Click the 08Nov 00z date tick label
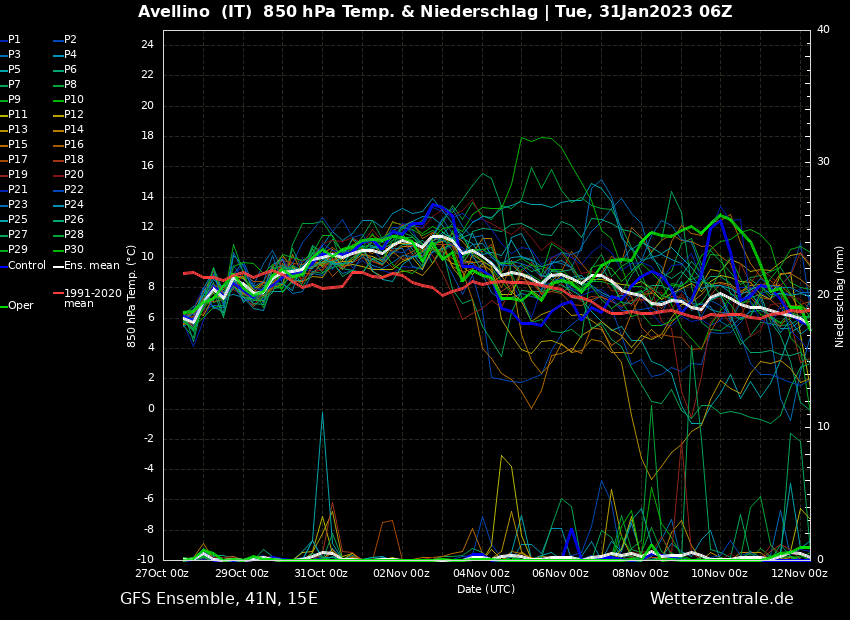This screenshot has height=620, width=850. (640, 574)
